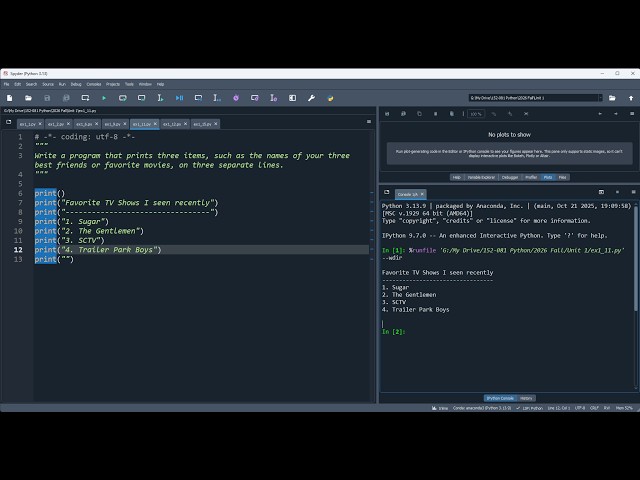
Task: Maximize current pane toolbar icon
Action: (292, 98)
